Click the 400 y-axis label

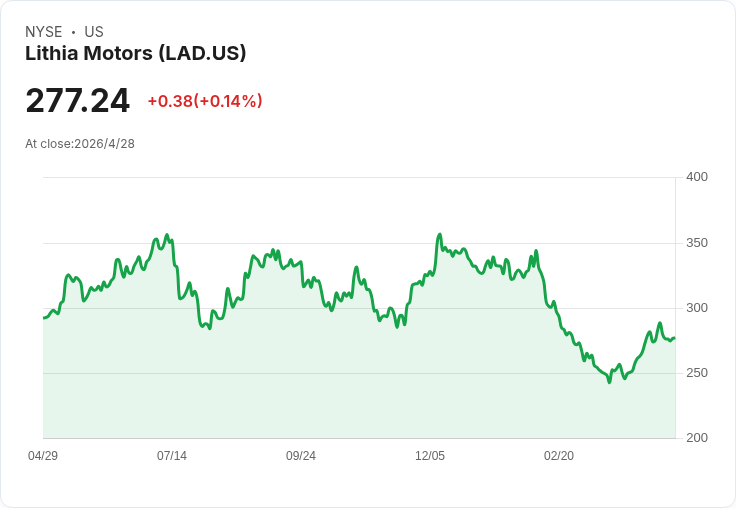point(696,177)
